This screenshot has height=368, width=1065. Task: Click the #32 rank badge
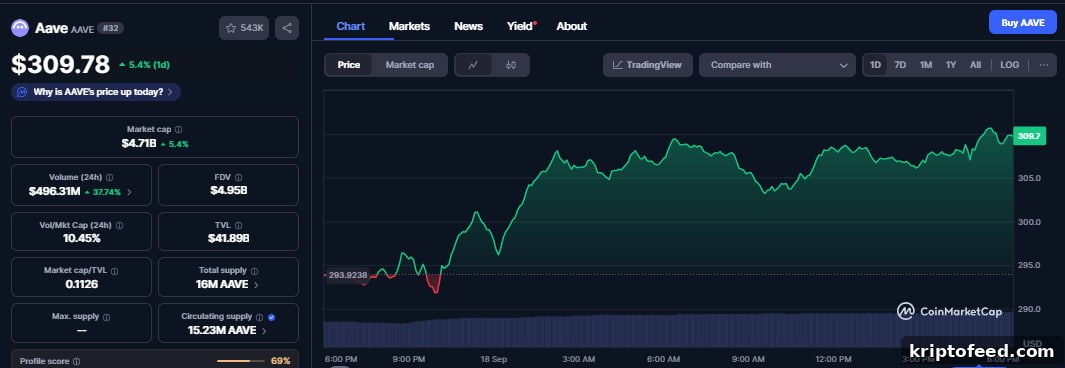[x=110, y=29]
